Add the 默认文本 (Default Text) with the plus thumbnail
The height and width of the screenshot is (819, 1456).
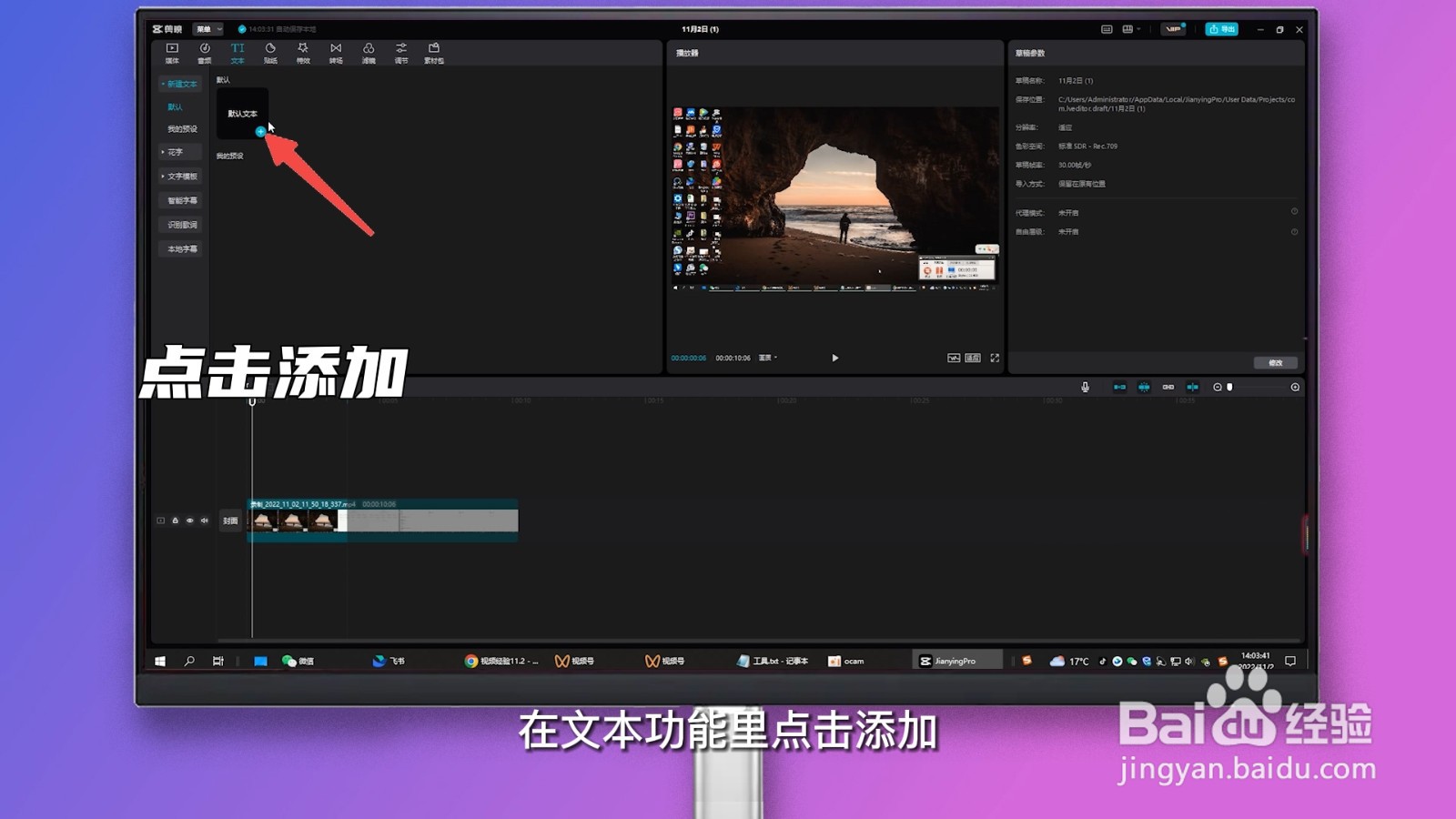tap(261, 132)
